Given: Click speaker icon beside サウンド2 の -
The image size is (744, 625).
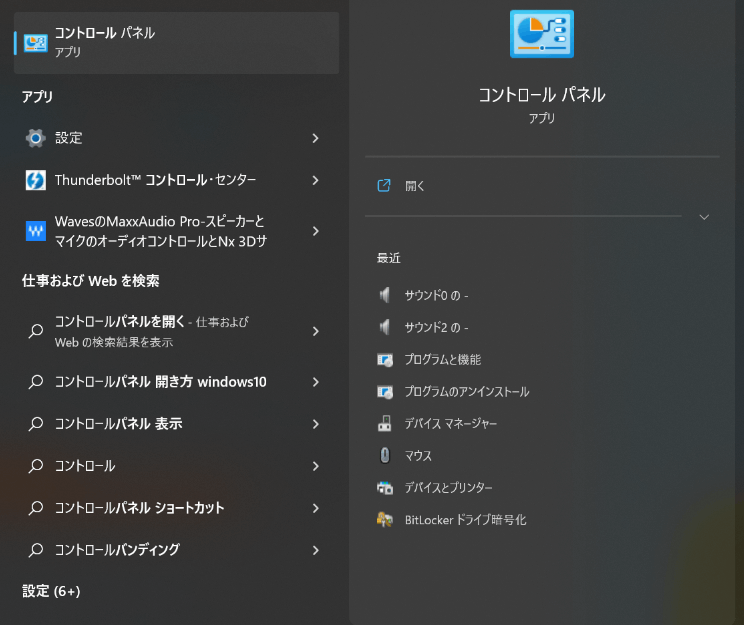Looking at the screenshot, I should point(385,327).
